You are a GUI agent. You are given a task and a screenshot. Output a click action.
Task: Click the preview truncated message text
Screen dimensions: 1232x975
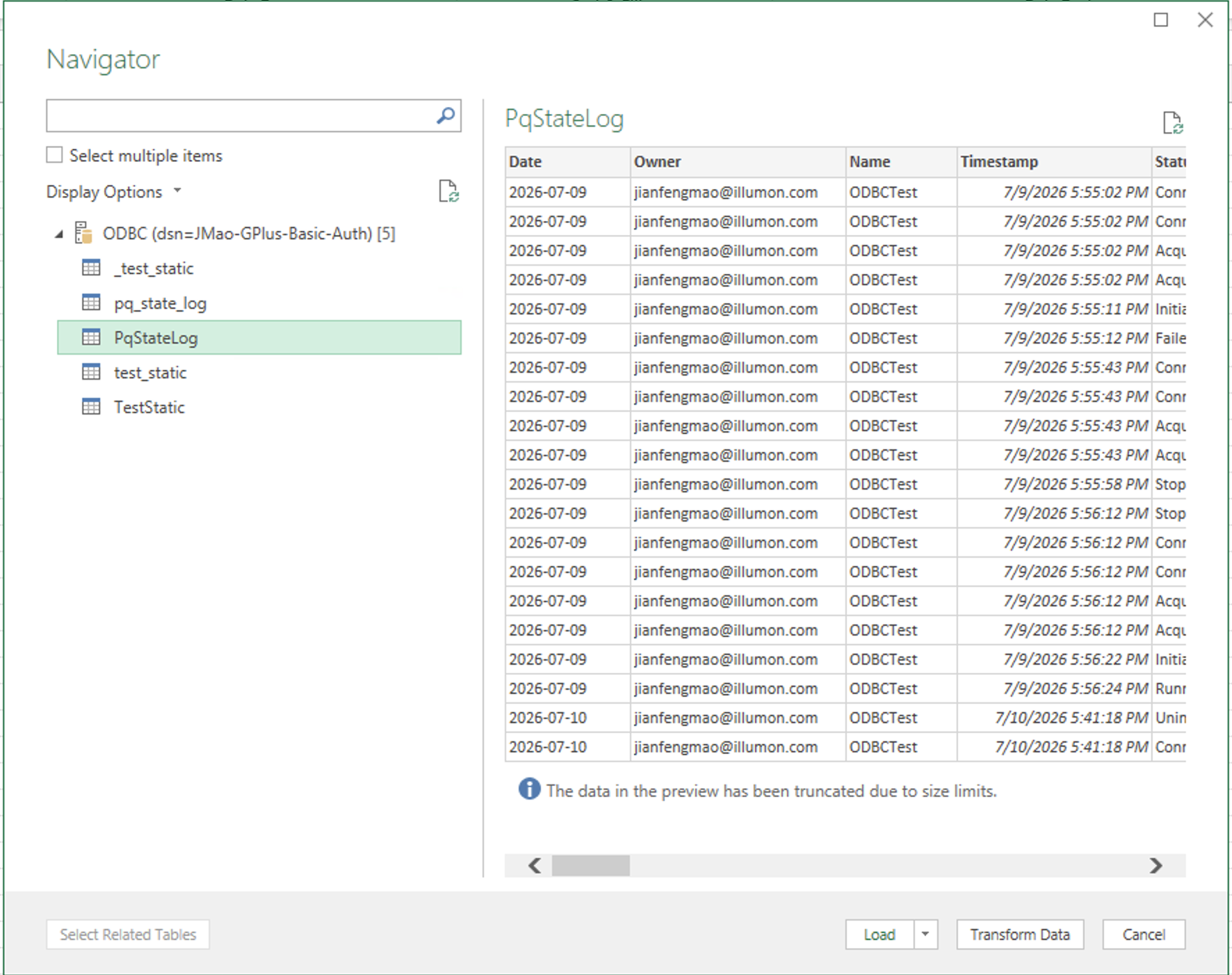coord(771,791)
